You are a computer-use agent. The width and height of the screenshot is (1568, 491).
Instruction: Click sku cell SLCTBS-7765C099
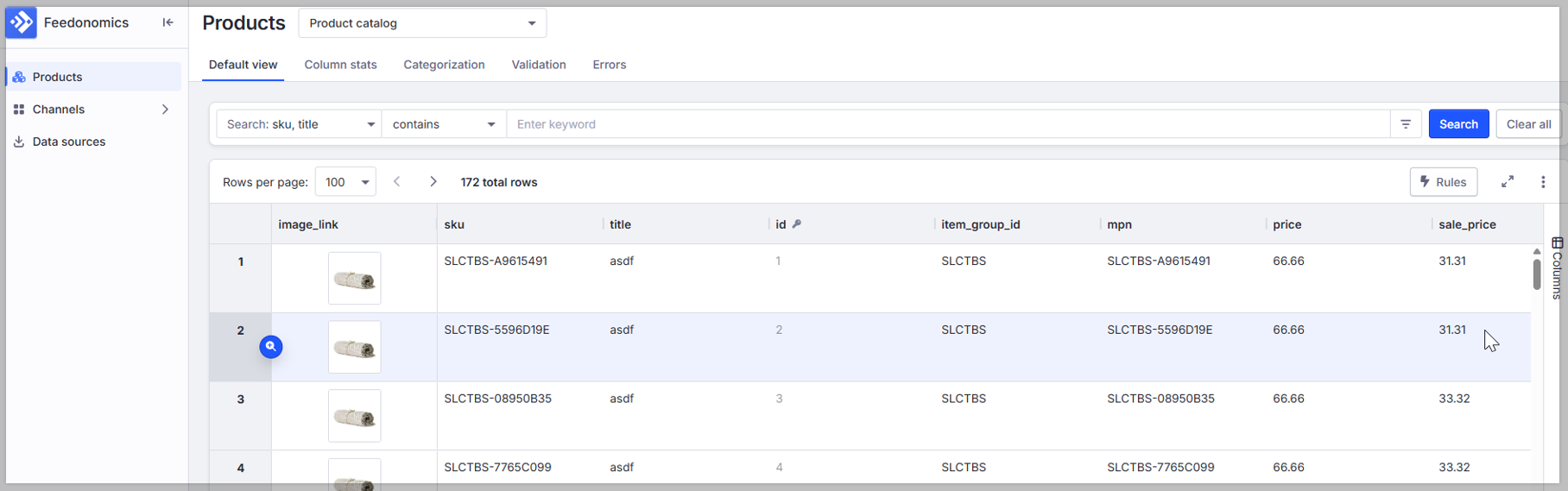point(497,468)
